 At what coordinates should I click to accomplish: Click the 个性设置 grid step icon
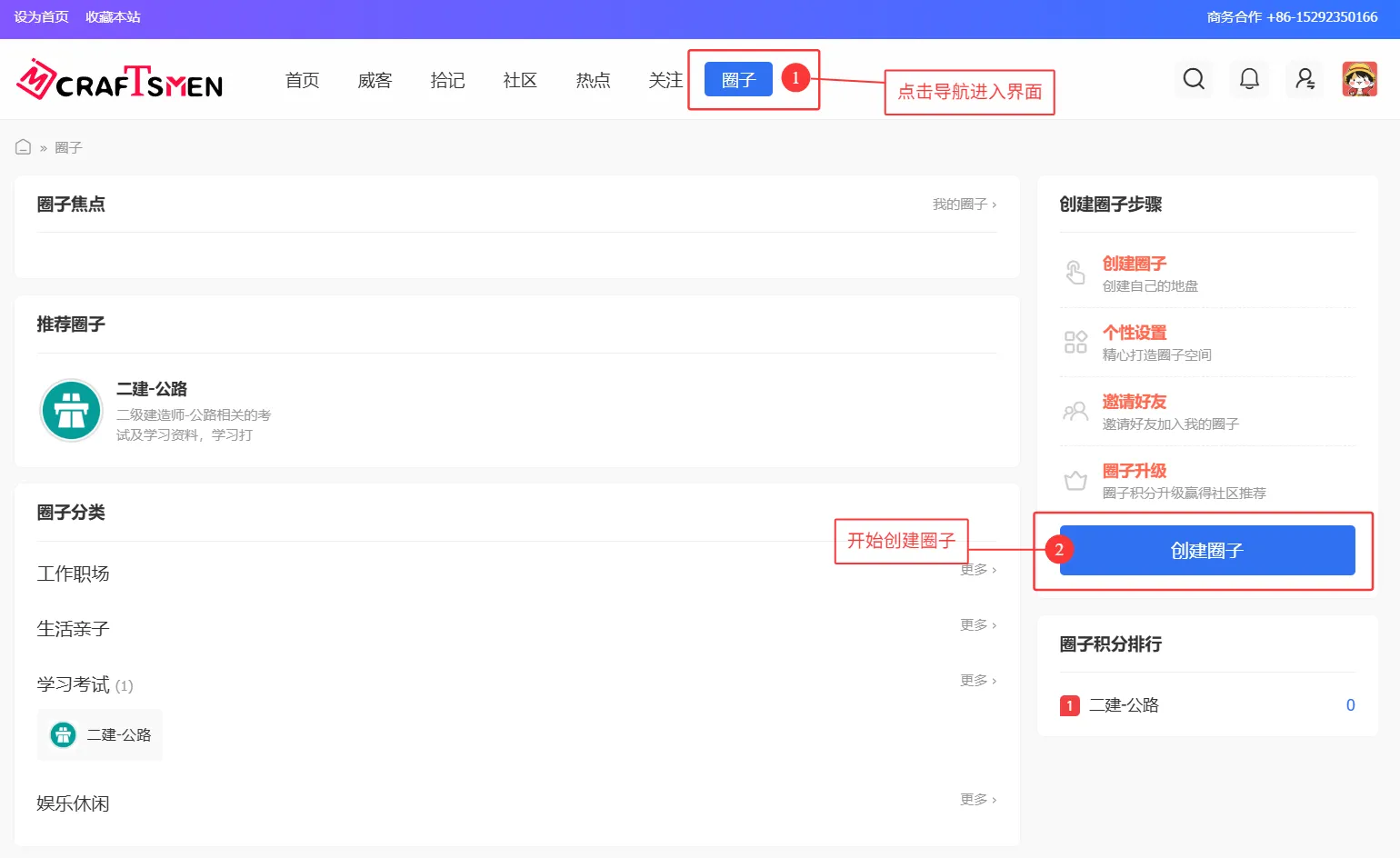tap(1075, 342)
